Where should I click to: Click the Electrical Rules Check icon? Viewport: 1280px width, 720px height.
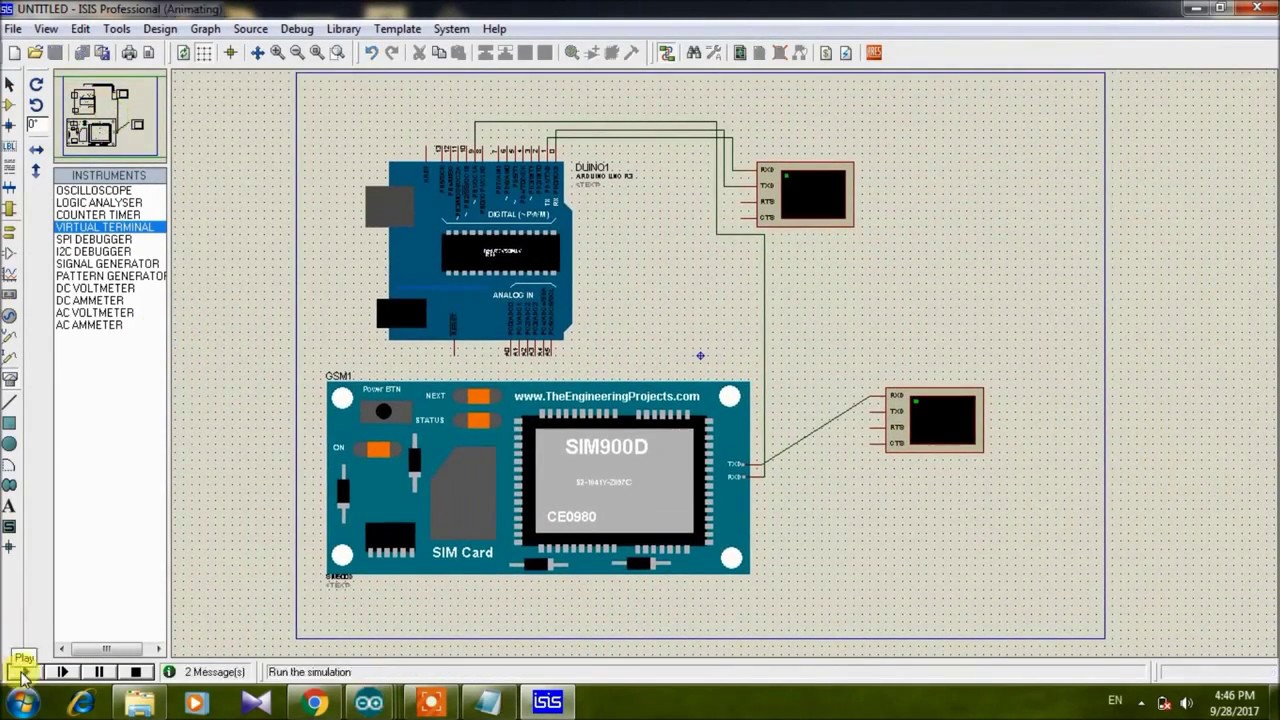846,53
